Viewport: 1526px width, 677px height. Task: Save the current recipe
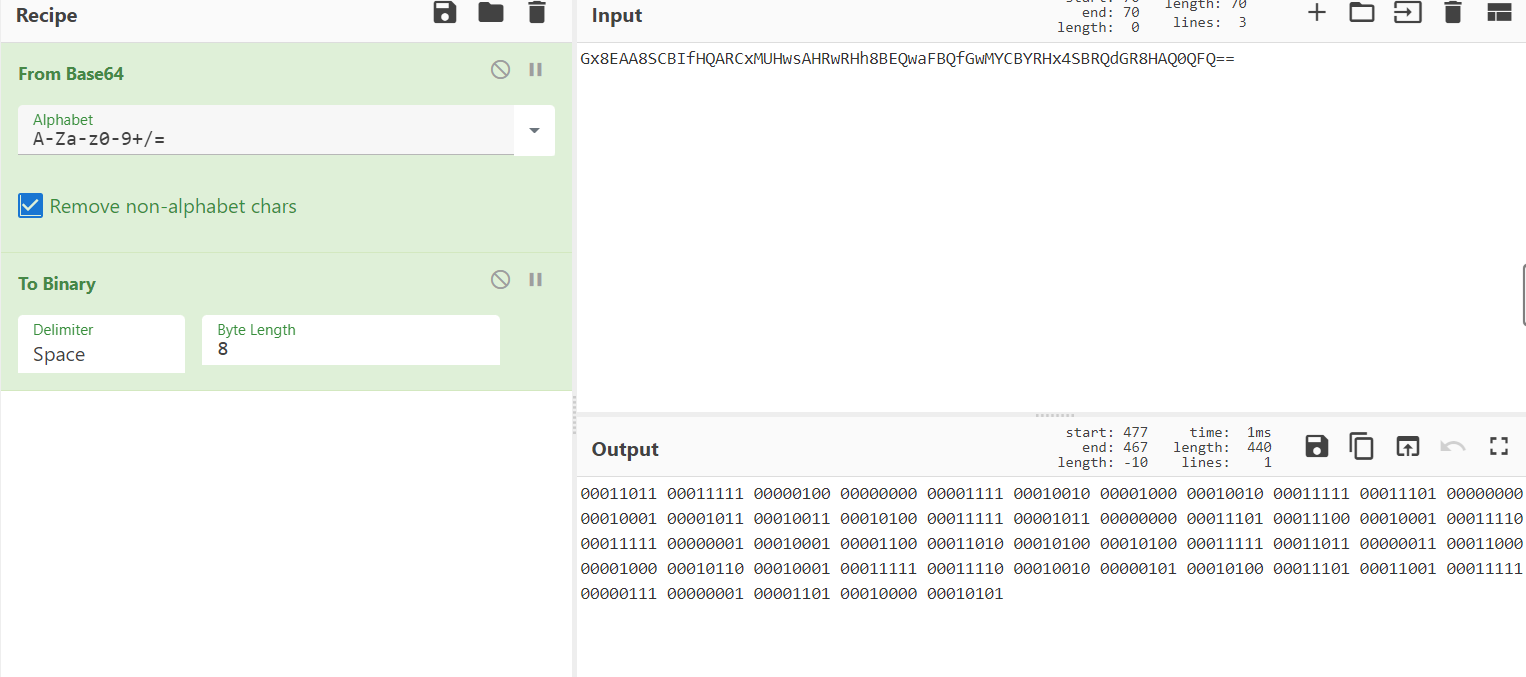click(444, 13)
